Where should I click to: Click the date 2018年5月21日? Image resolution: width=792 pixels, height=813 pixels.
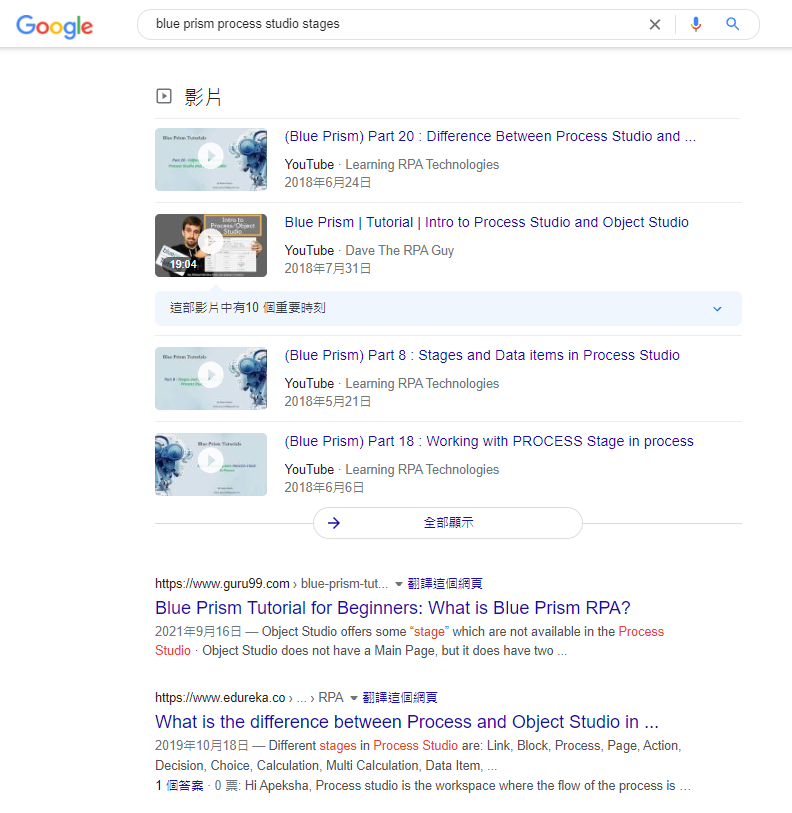point(328,402)
